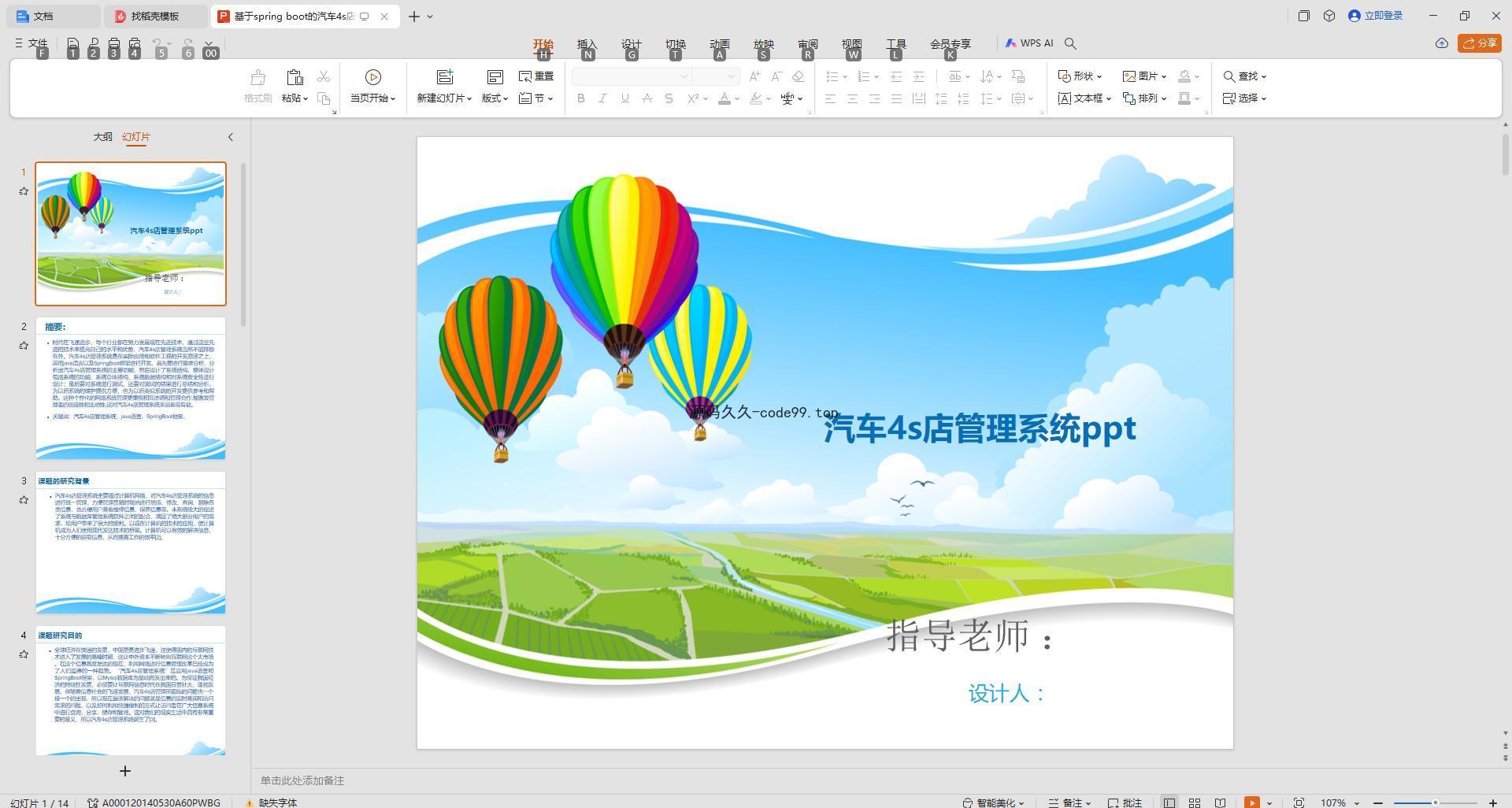Screen dimensions: 1512x808
Task: Click the search magnifier next to WPS AI
Action: 1070,43
